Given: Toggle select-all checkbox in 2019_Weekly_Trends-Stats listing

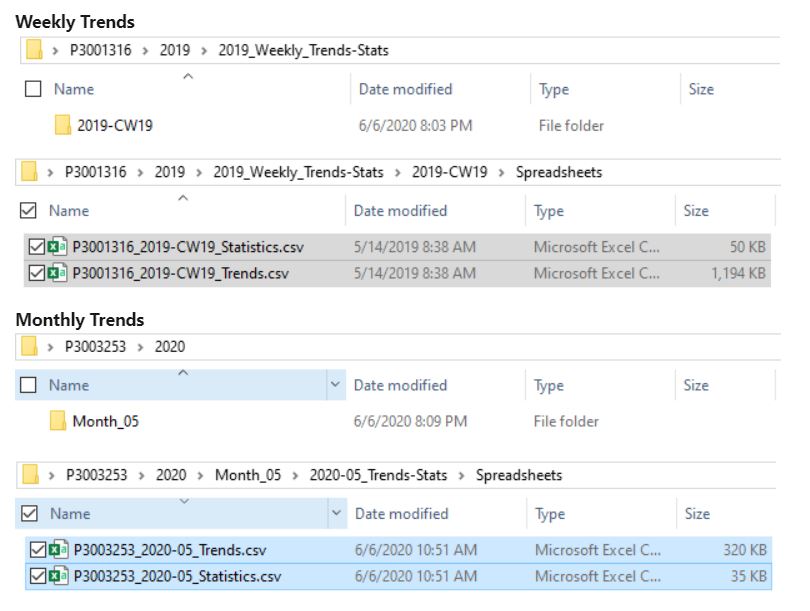Looking at the screenshot, I should [33, 89].
